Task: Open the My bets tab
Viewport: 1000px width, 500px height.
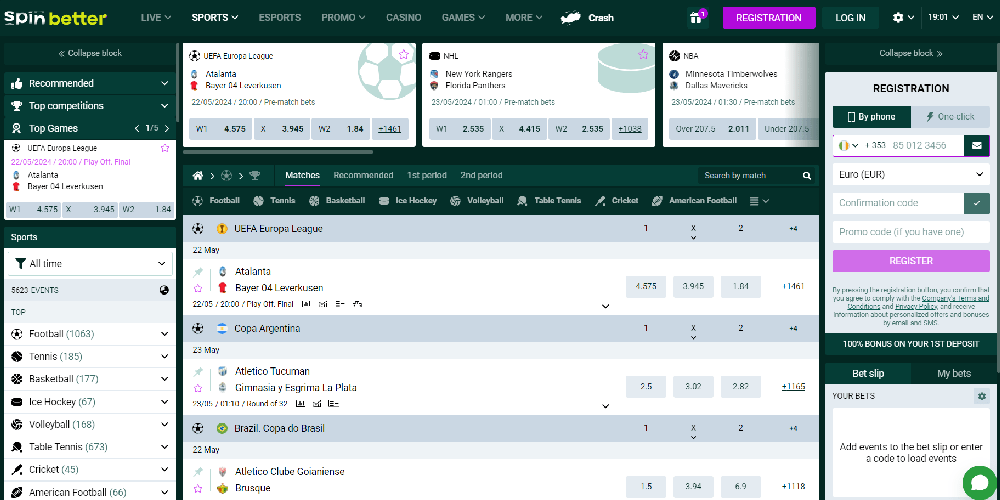Action: [x=953, y=373]
